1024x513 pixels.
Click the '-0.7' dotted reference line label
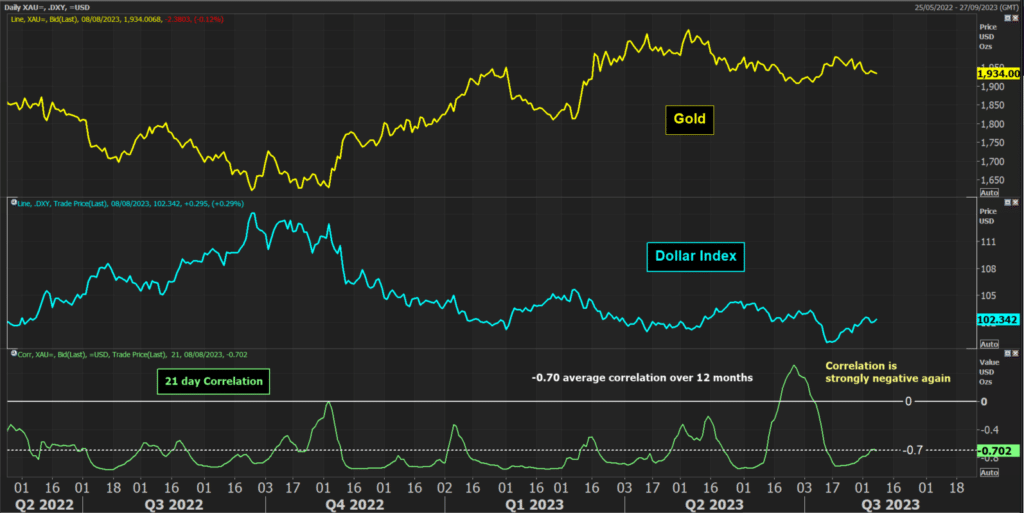tap(913, 450)
